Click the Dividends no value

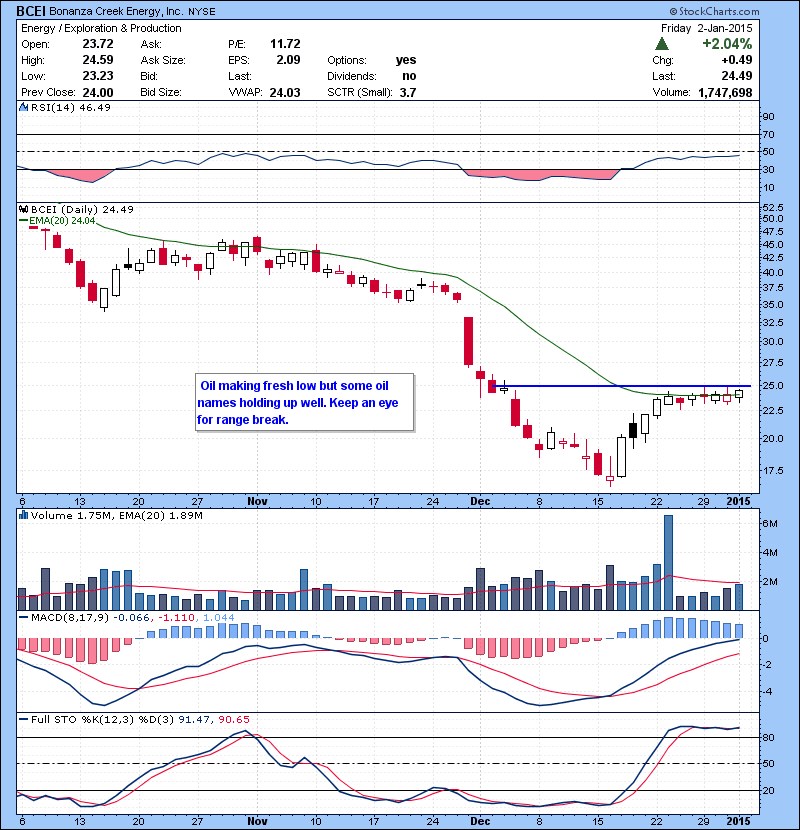(x=409, y=76)
